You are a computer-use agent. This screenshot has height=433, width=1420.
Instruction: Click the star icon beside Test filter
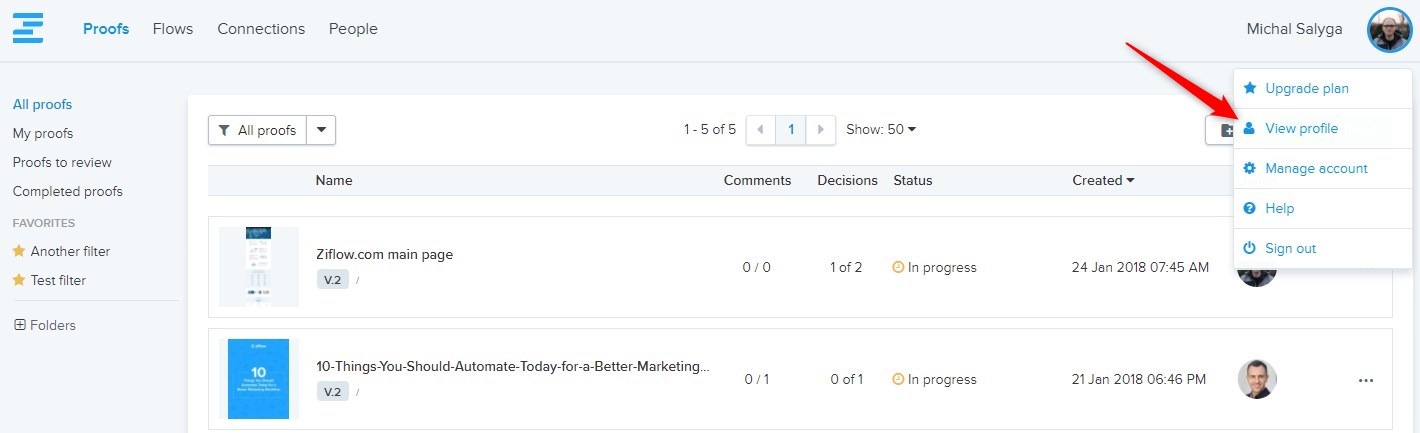18,280
